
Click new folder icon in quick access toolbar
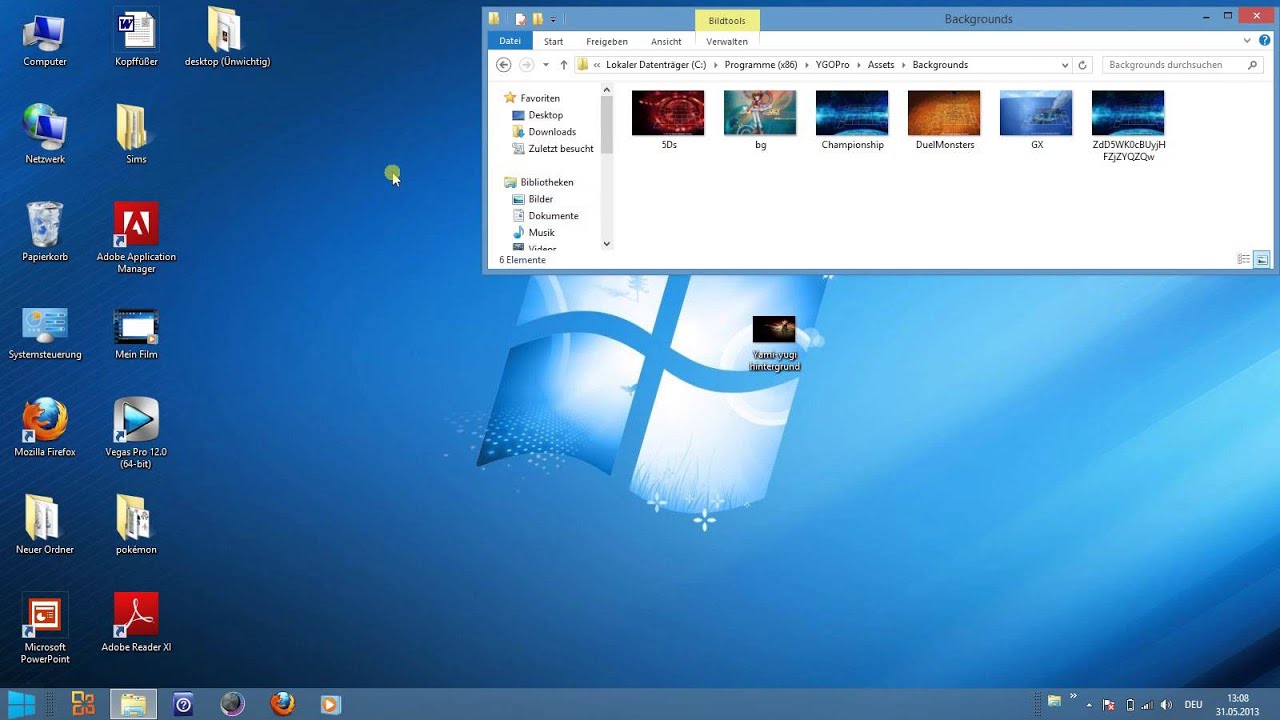pyautogui.click(x=537, y=19)
